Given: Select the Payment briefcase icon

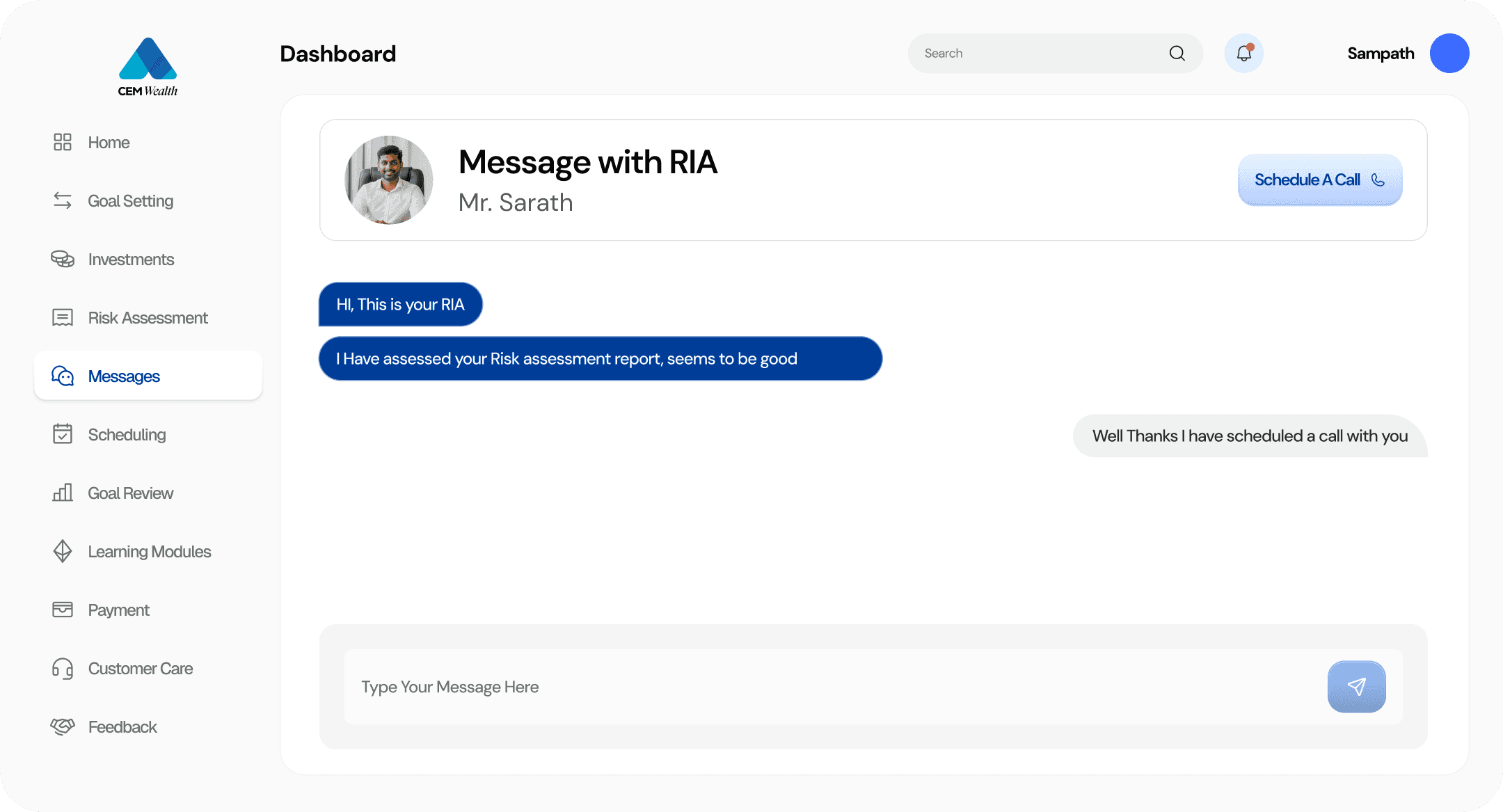Looking at the screenshot, I should [x=63, y=610].
